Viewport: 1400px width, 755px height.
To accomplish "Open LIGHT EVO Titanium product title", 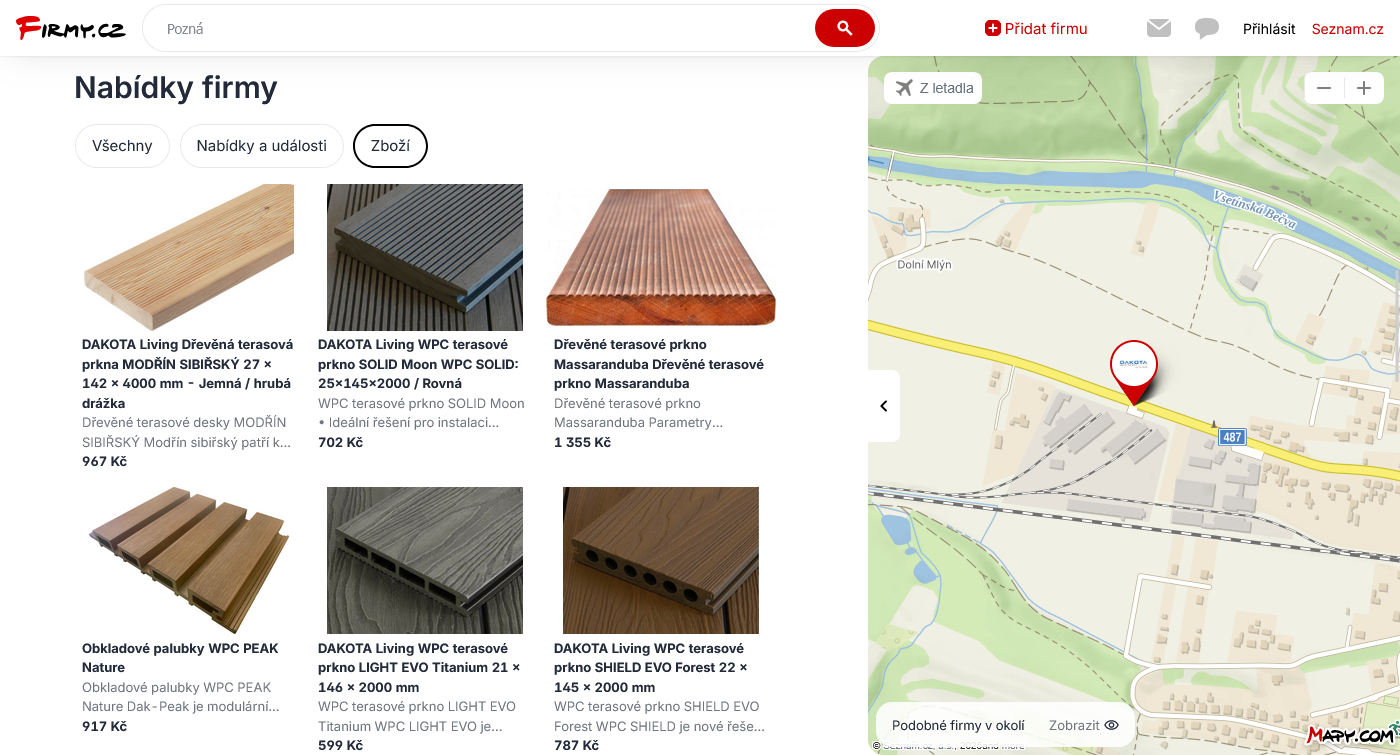I will 420,668.
